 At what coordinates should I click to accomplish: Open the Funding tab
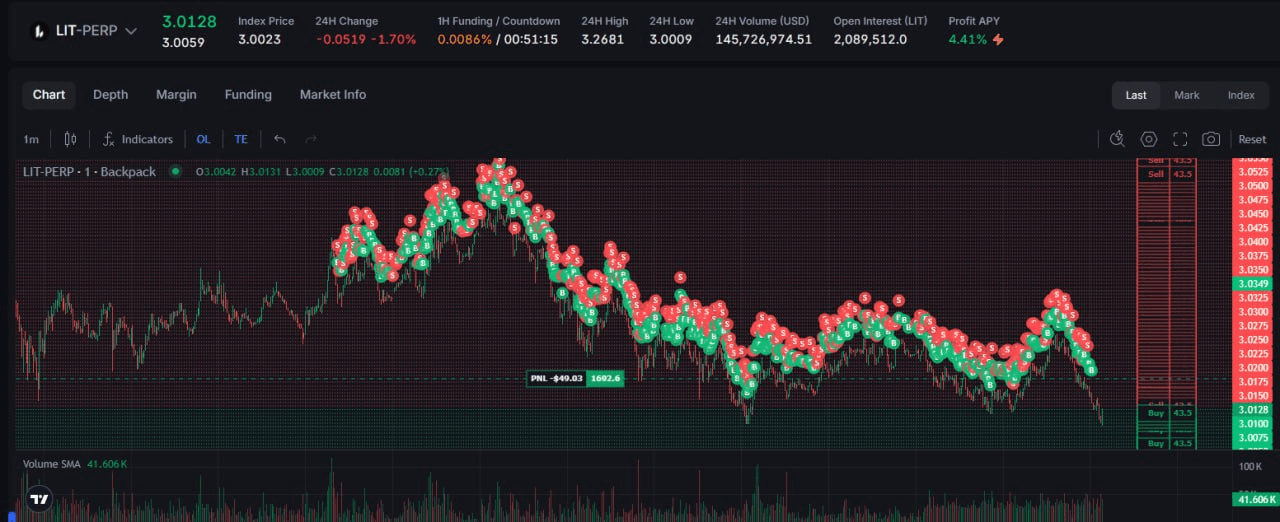[x=248, y=94]
